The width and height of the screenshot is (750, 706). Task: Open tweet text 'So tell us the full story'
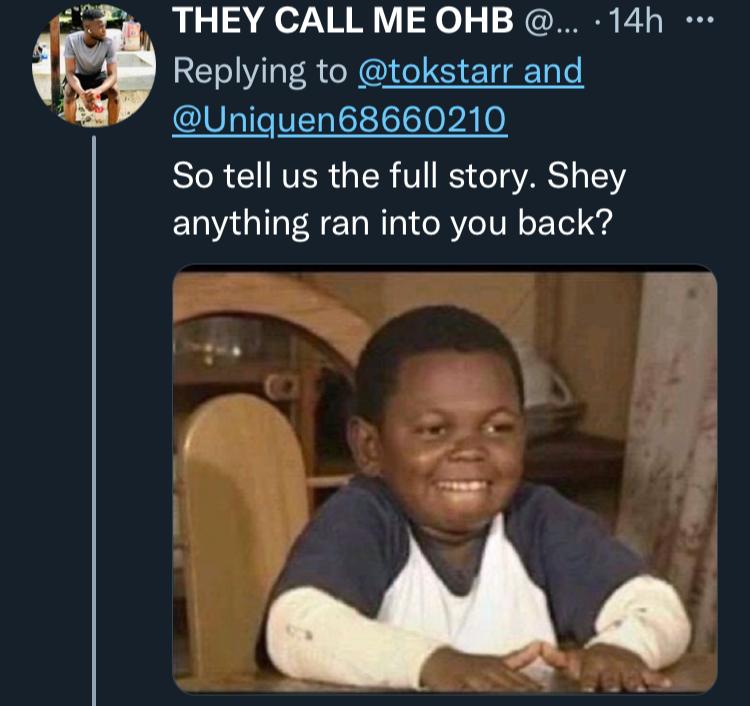tap(355, 176)
